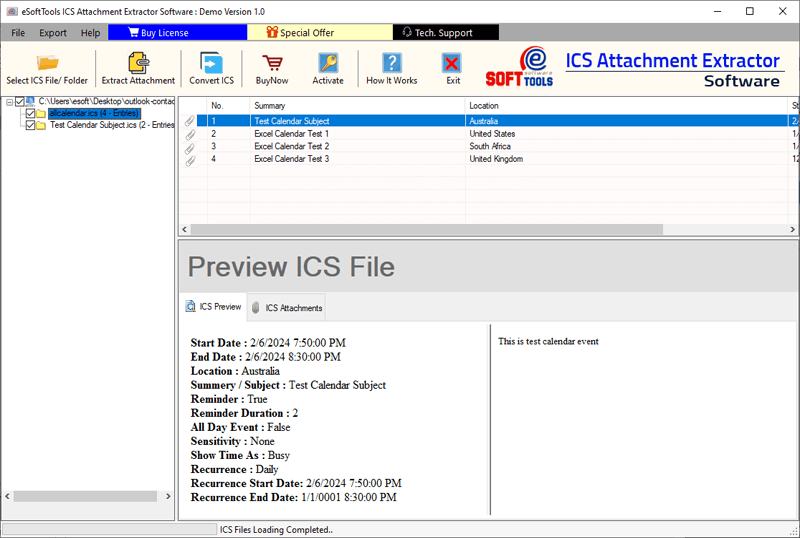Click the table horizontal scrollbar thumb
The image size is (800, 538).
click(x=427, y=230)
